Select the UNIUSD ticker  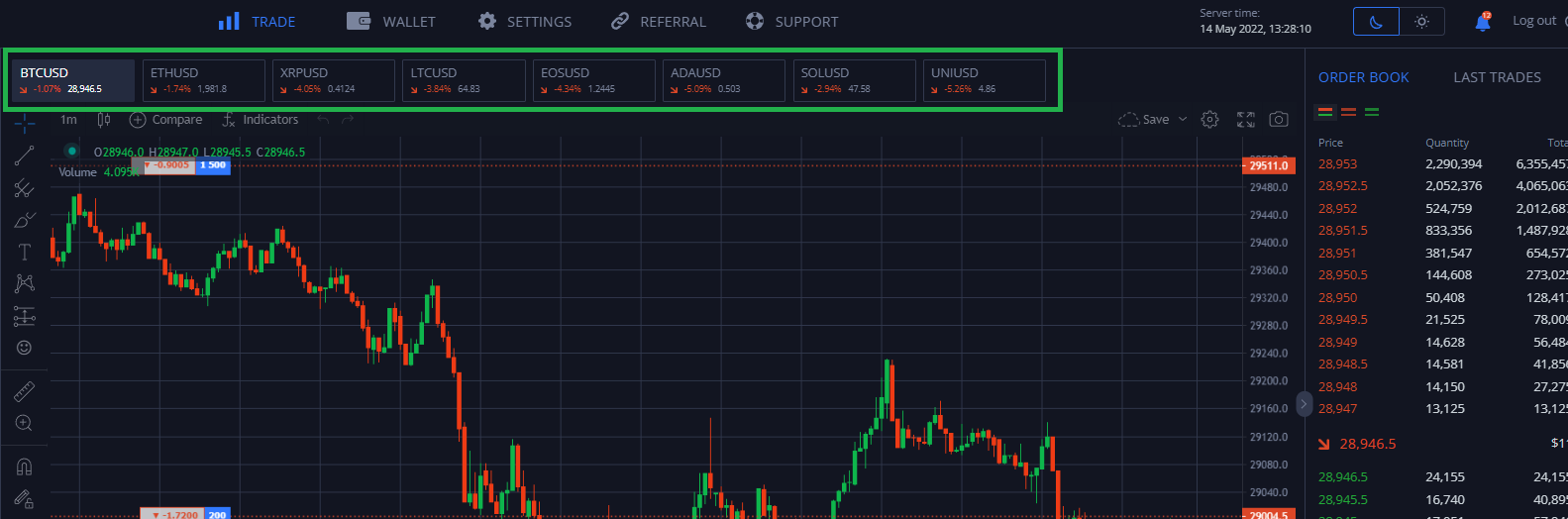pyautogui.click(x=984, y=80)
